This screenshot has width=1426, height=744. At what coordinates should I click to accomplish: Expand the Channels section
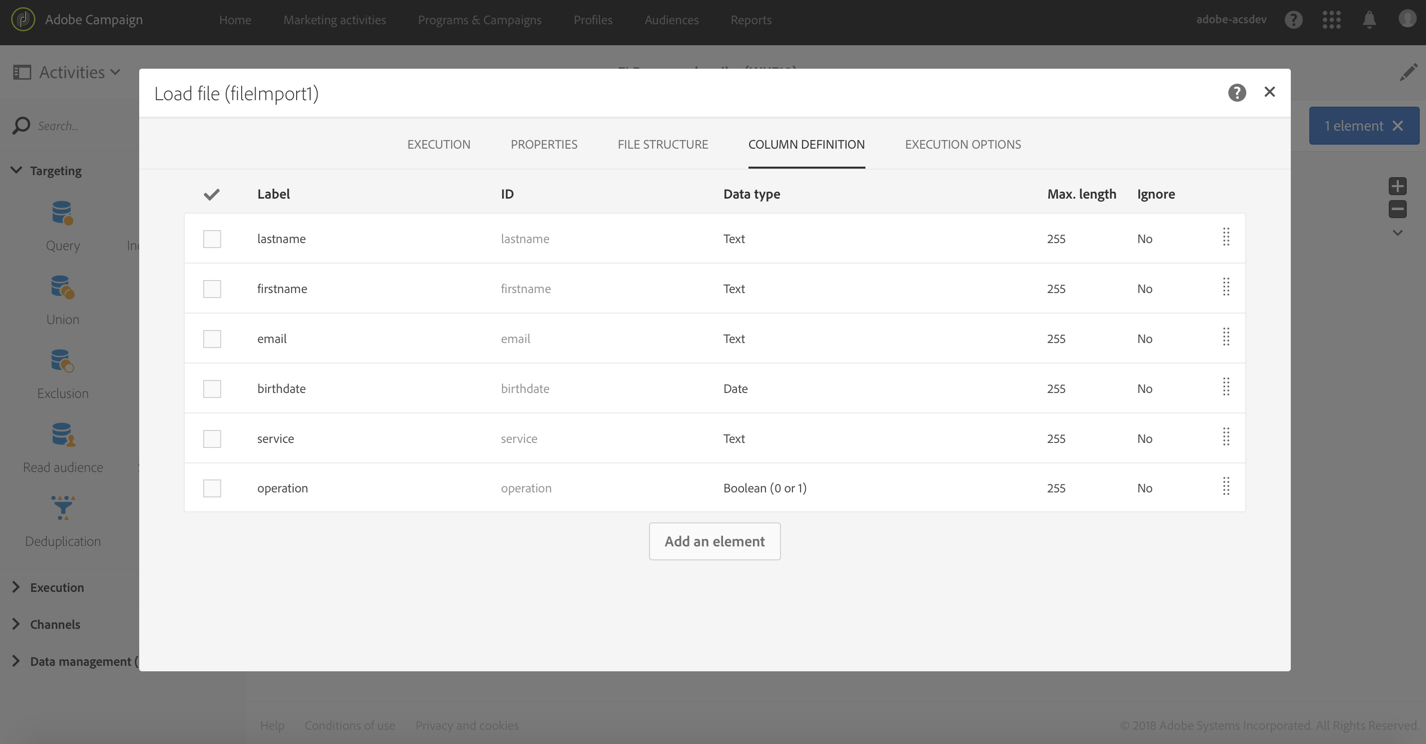coord(16,624)
